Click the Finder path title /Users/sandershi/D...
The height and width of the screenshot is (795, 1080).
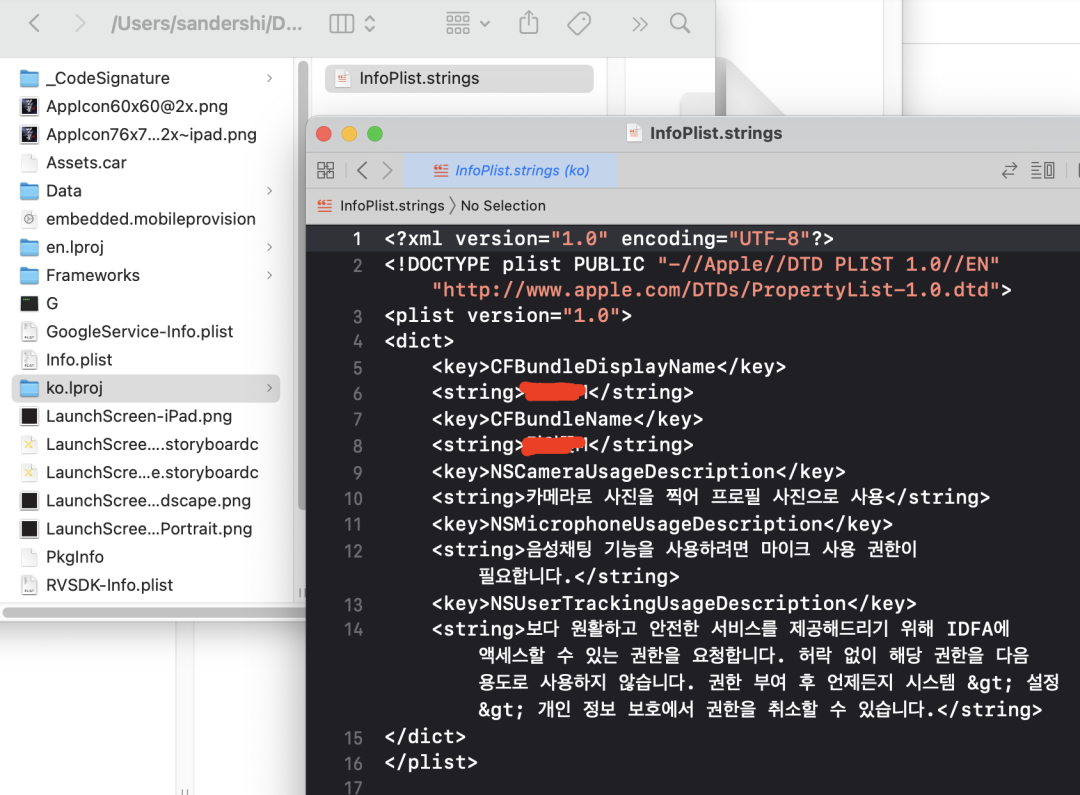[206, 23]
